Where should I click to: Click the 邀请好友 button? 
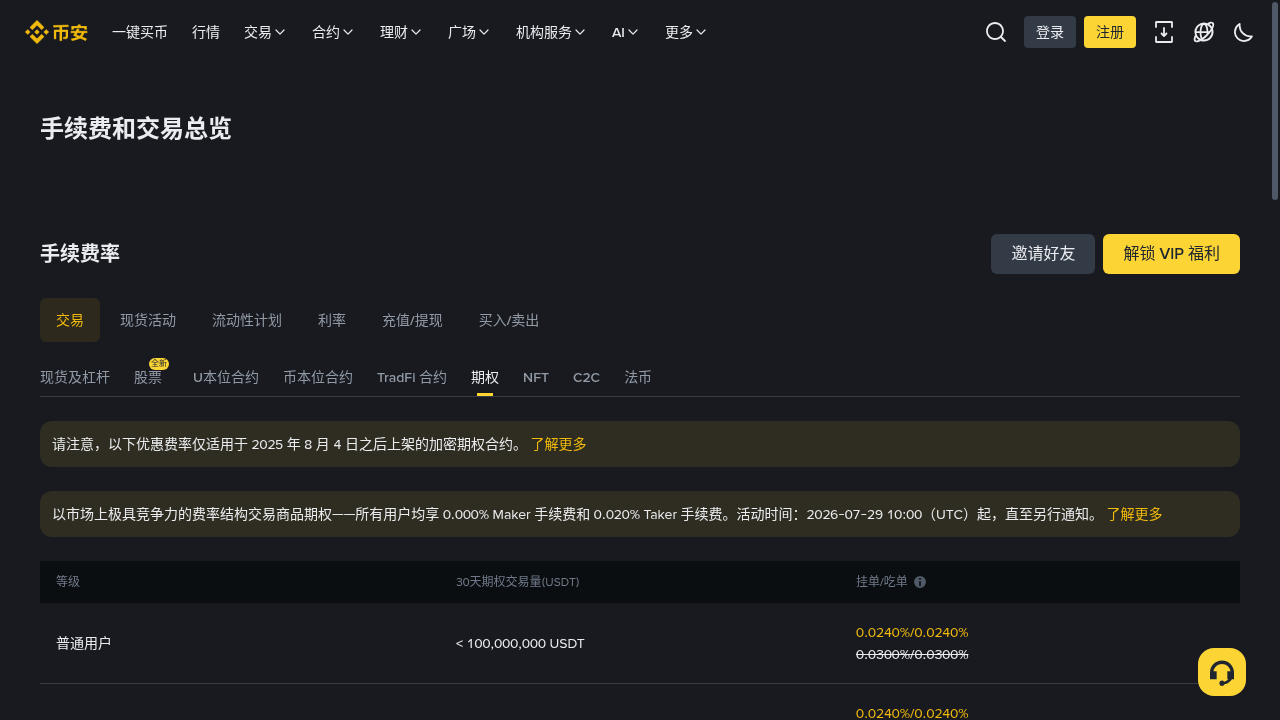(1043, 254)
